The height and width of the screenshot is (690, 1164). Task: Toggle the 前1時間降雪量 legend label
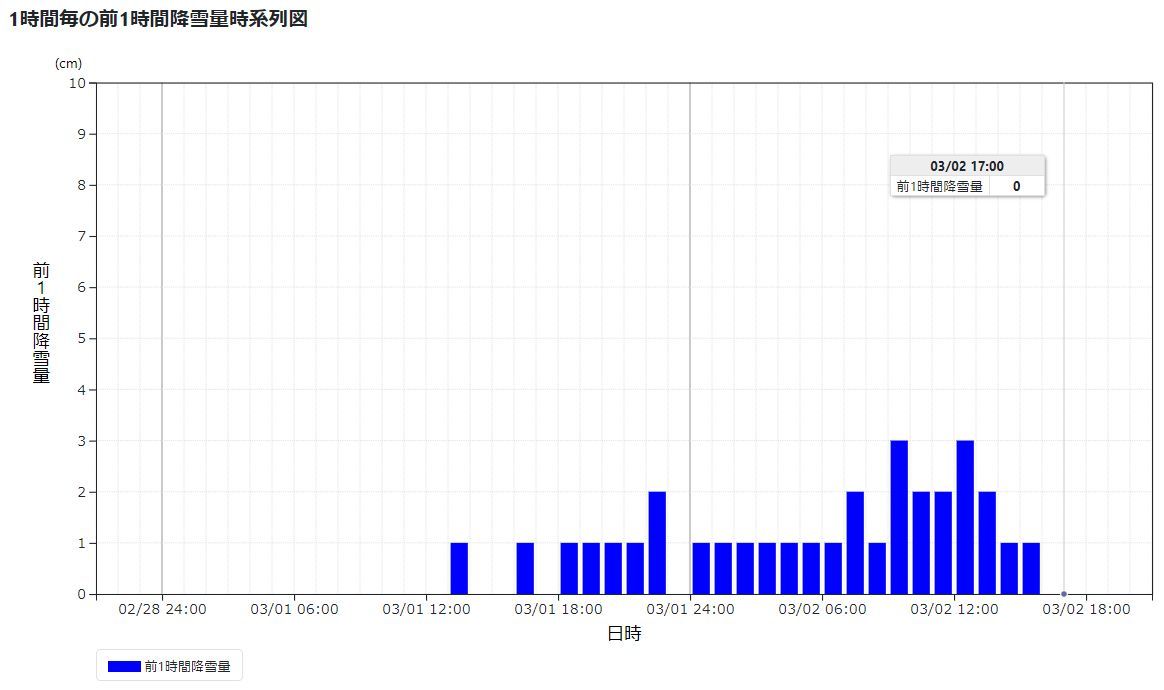coord(188,666)
